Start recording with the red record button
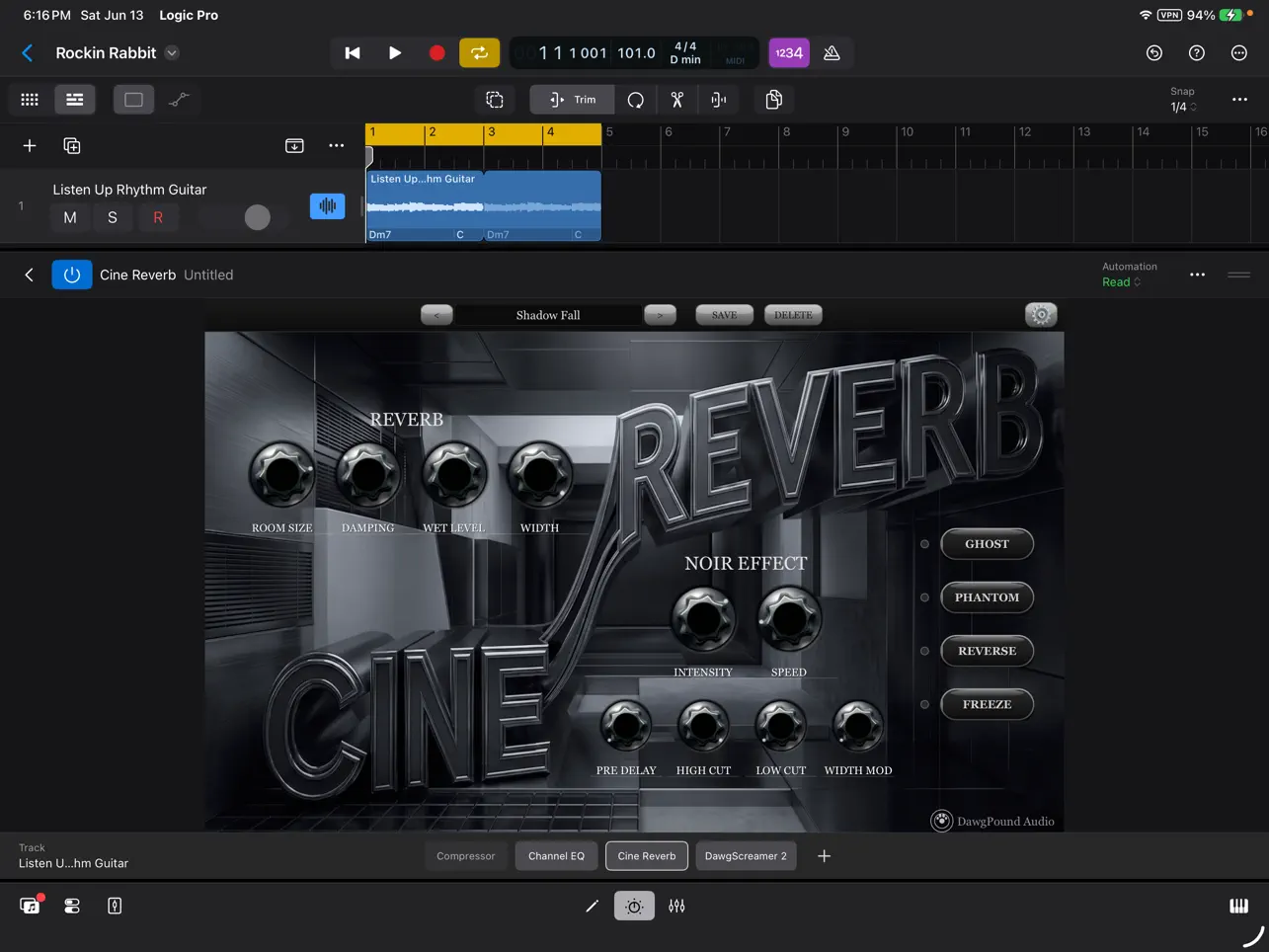1269x952 pixels. coord(436,53)
